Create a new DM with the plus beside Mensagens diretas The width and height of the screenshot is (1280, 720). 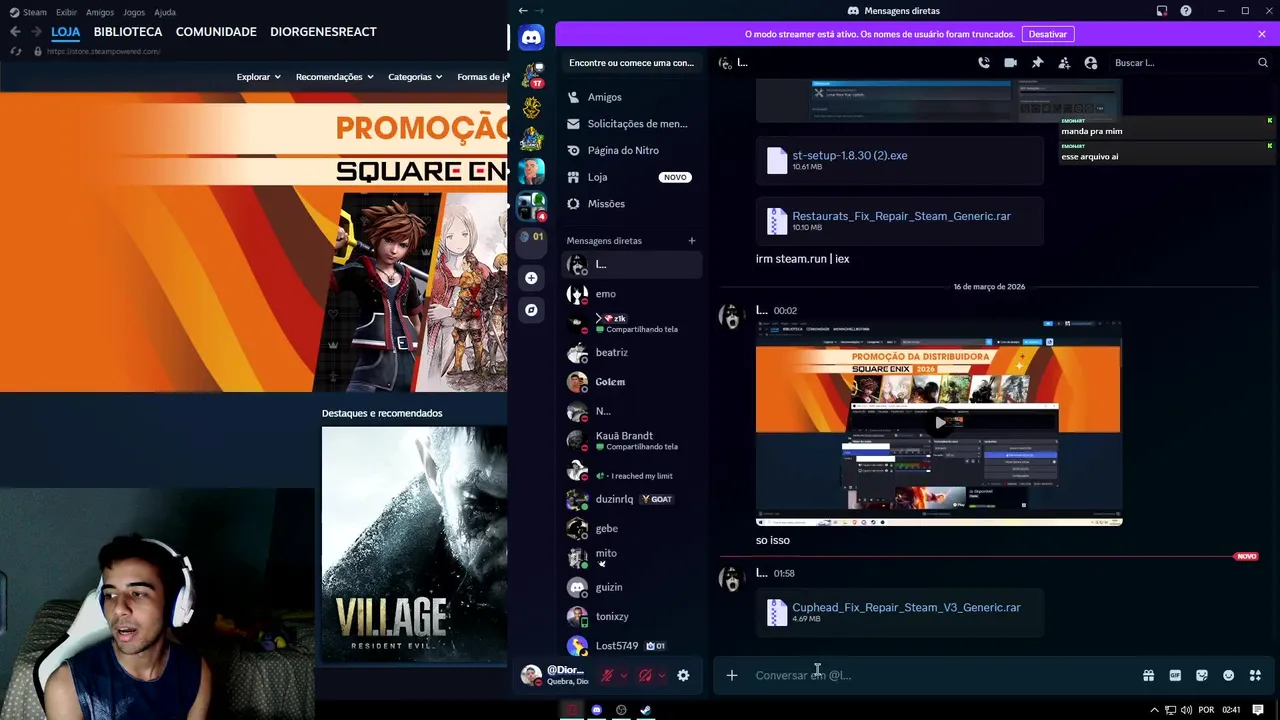[691, 240]
